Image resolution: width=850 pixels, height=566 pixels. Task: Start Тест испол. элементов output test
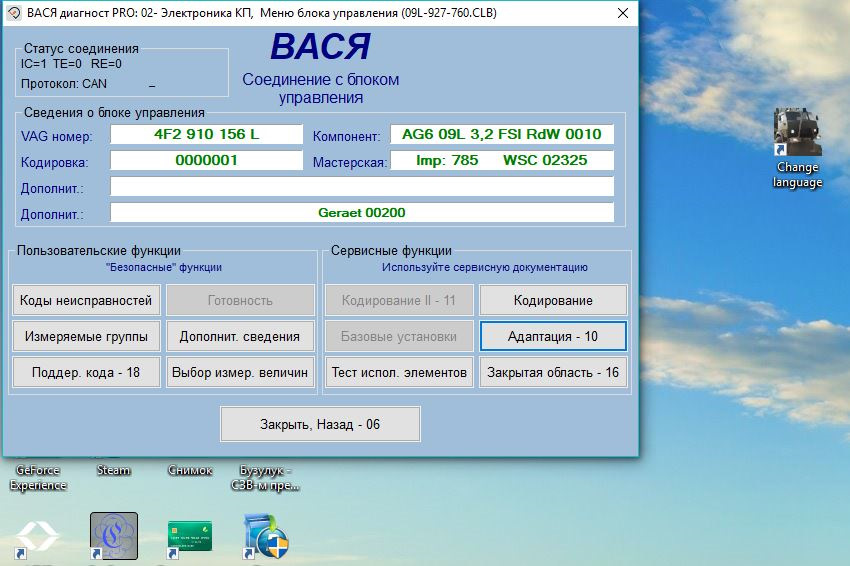[x=399, y=372]
